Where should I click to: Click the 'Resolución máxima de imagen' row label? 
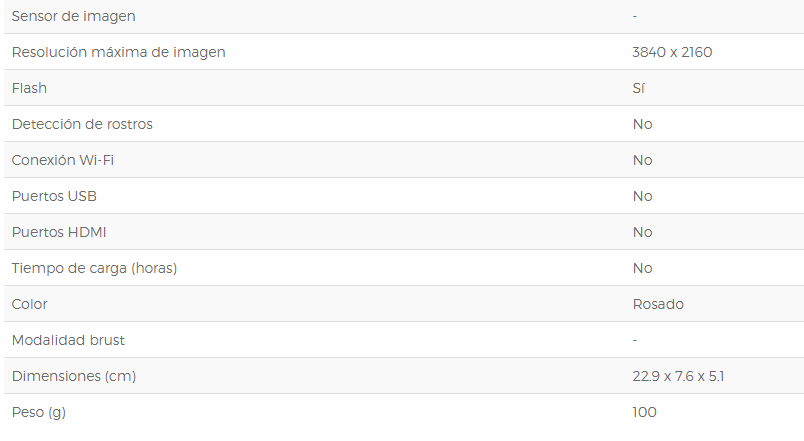pos(118,52)
